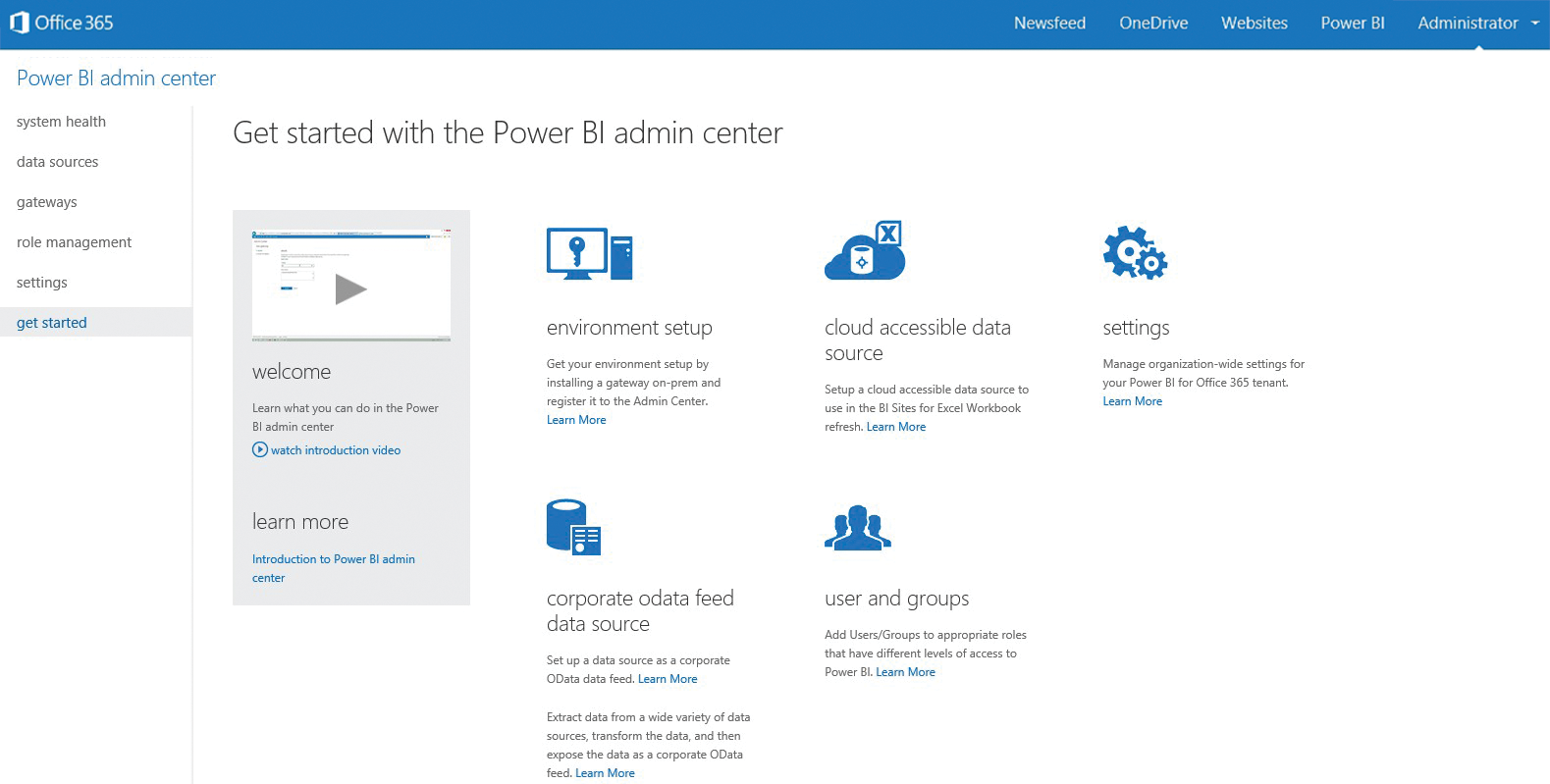Click the user and groups heading

(896, 599)
